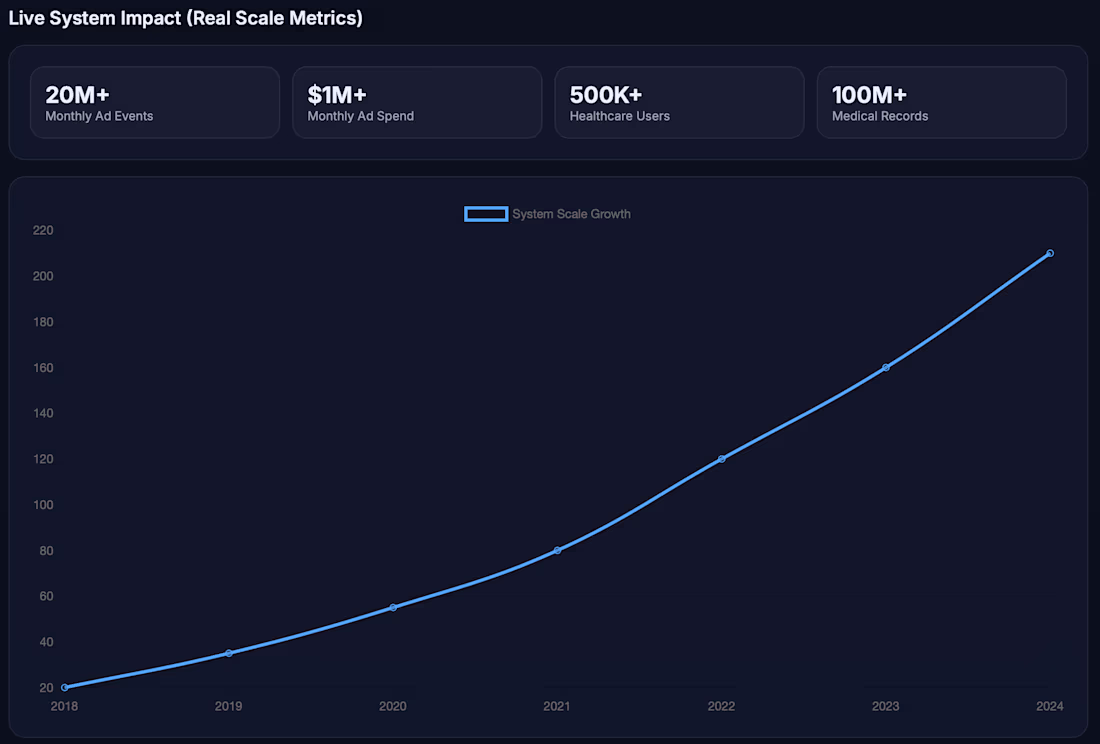The width and height of the screenshot is (1100, 744).
Task: Click the 2018 x-axis label
Action: [65, 706]
